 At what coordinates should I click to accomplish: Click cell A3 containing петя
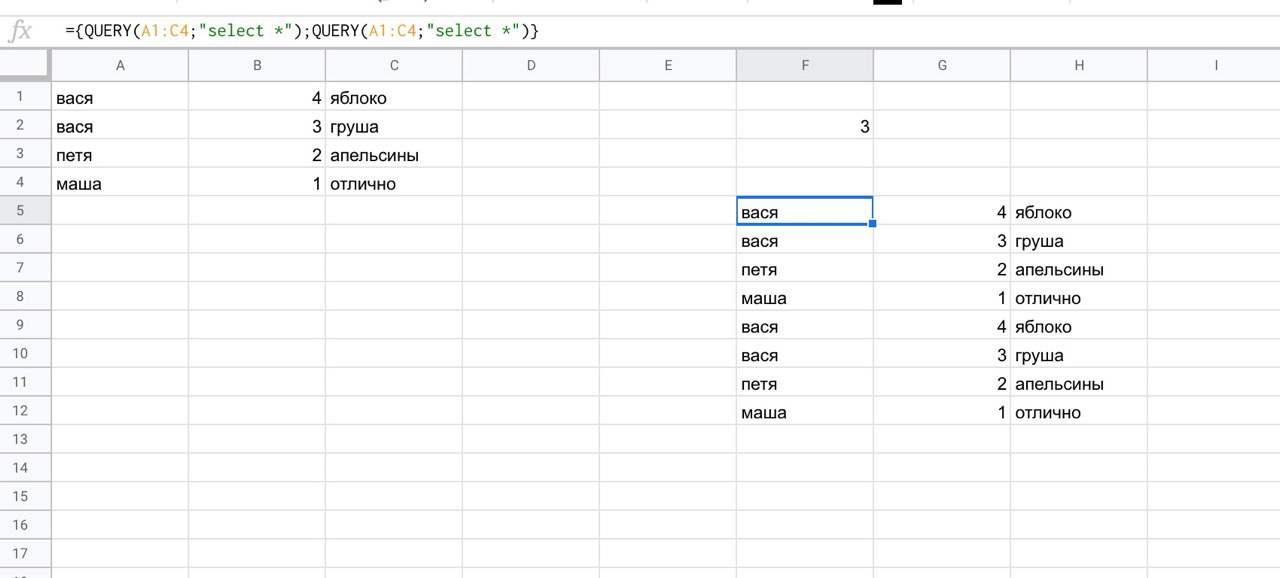(x=120, y=155)
